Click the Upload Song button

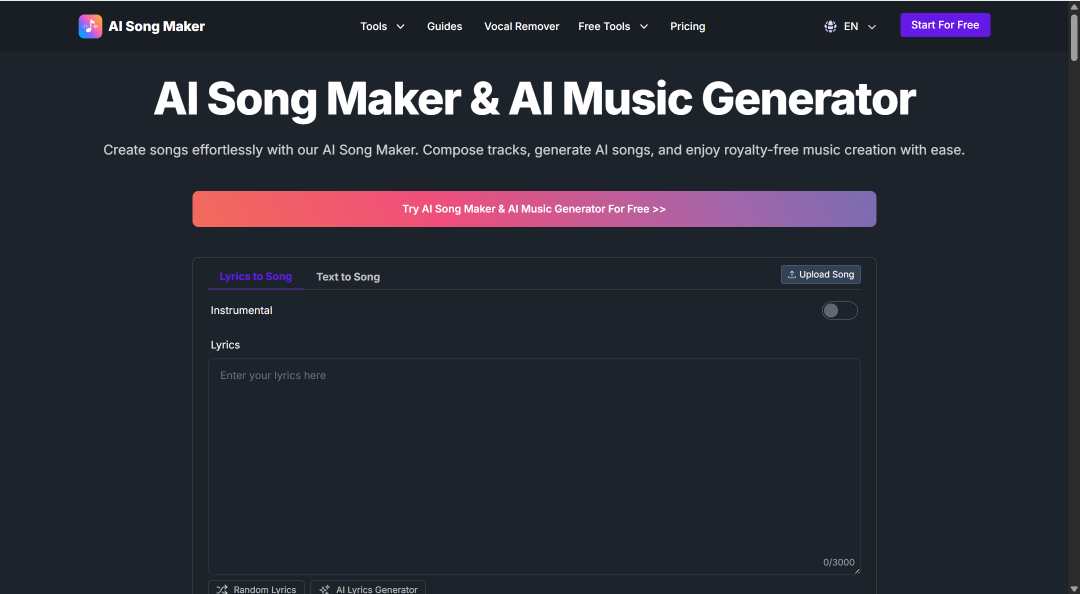click(820, 274)
